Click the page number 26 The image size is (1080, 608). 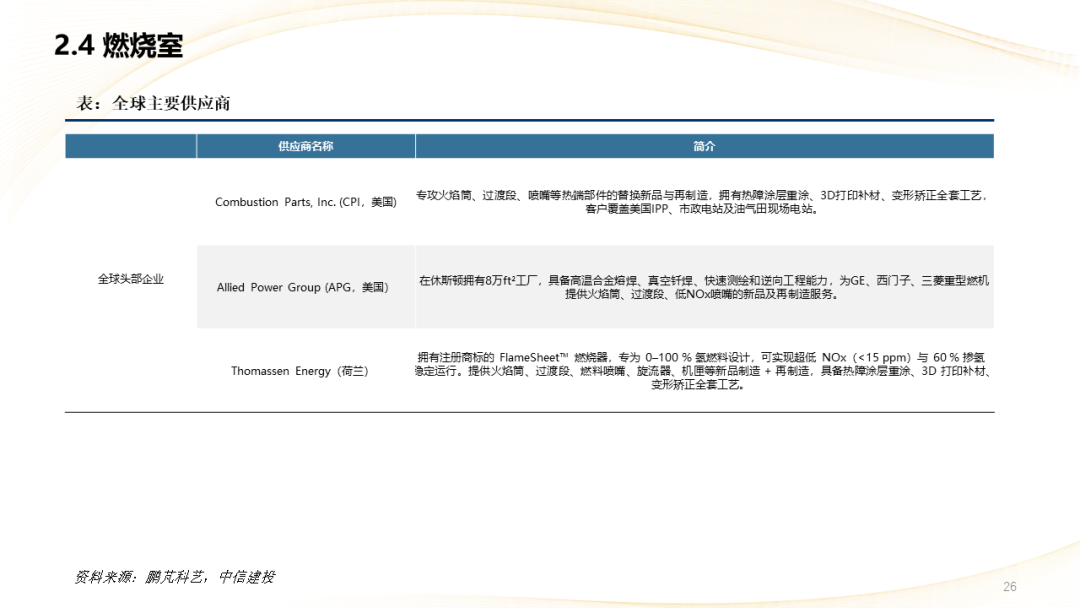[x=1009, y=587]
